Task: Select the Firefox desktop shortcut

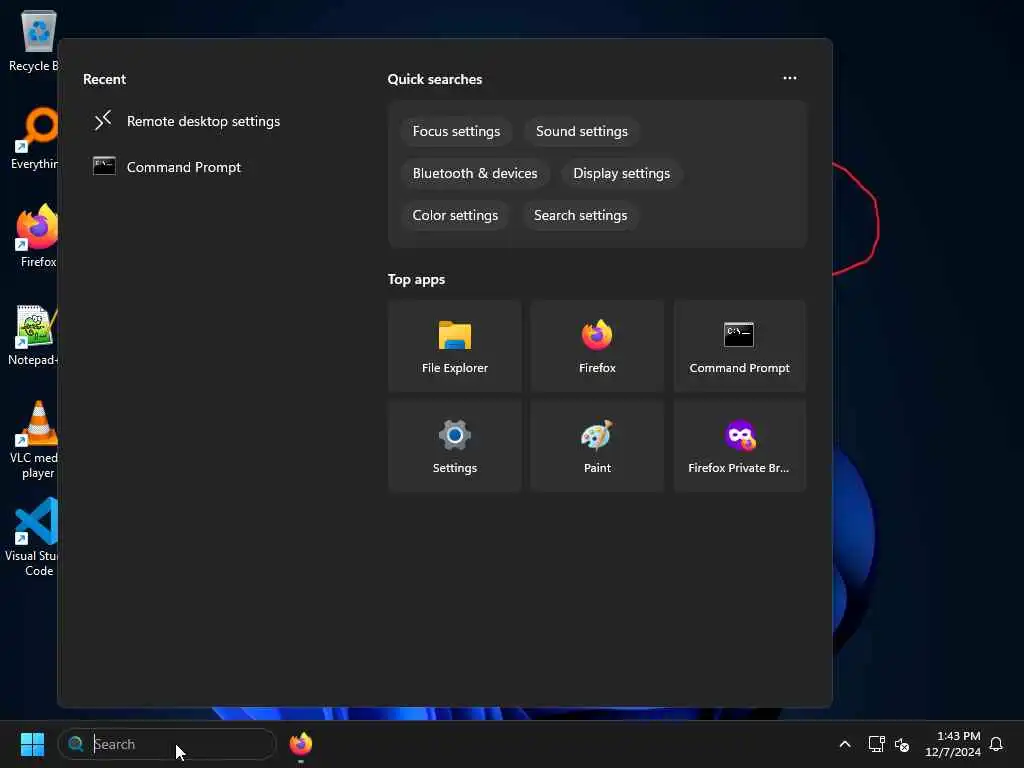Action: point(37,236)
